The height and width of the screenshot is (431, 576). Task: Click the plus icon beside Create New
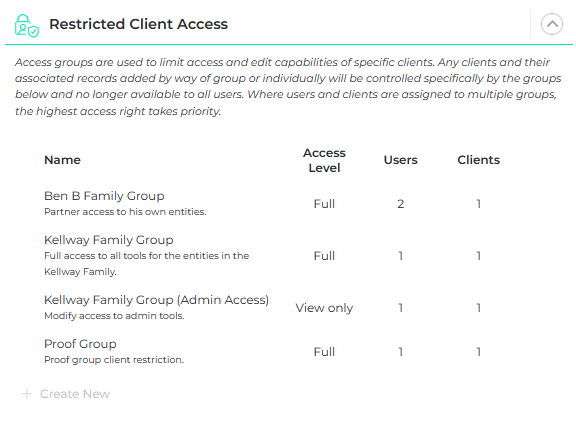(x=27, y=394)
